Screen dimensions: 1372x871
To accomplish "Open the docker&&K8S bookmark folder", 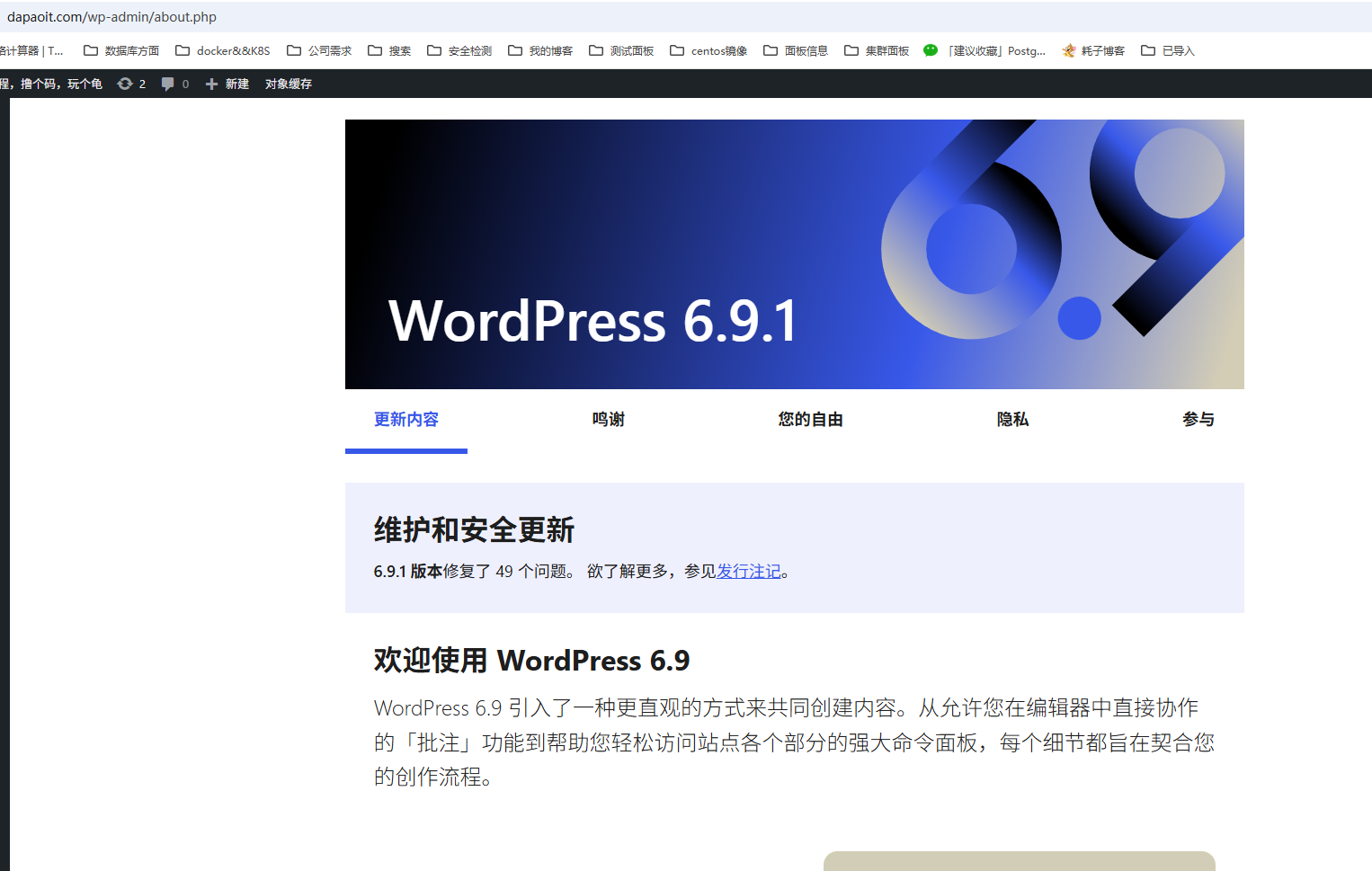I will pyautogui.click(x=223, y=51).
